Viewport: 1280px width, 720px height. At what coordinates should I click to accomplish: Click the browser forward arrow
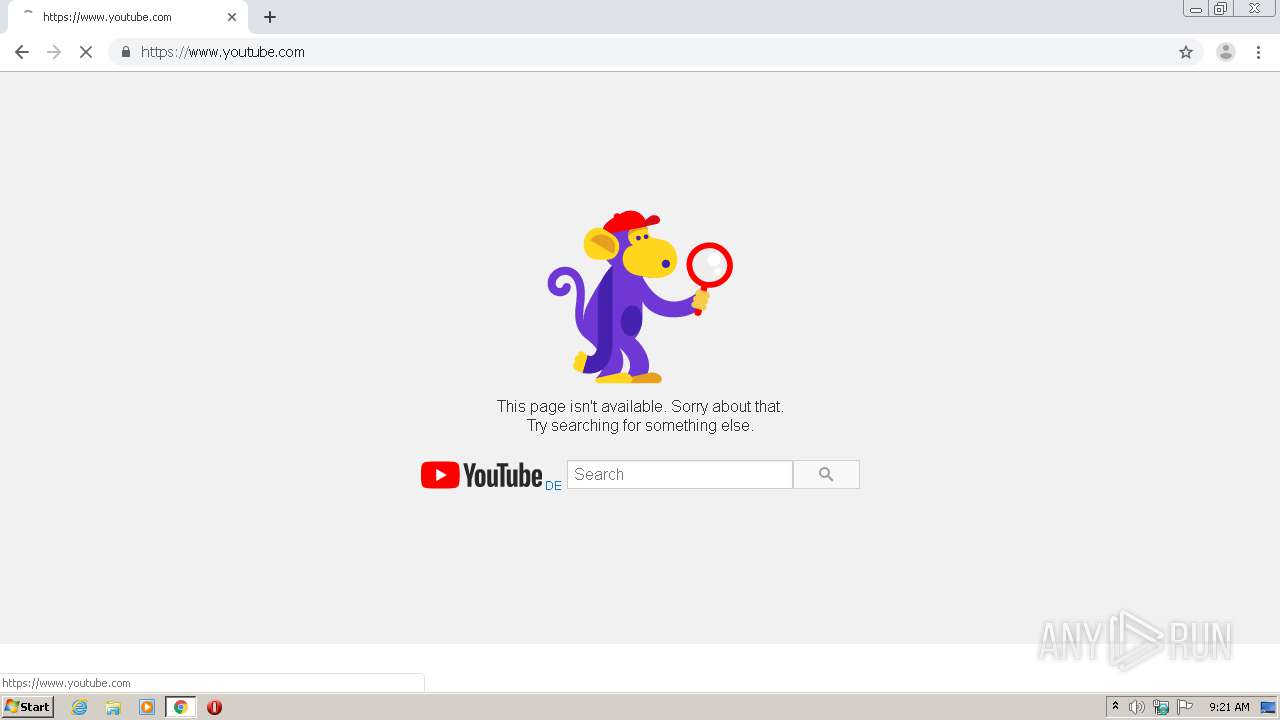click(54, 52)
